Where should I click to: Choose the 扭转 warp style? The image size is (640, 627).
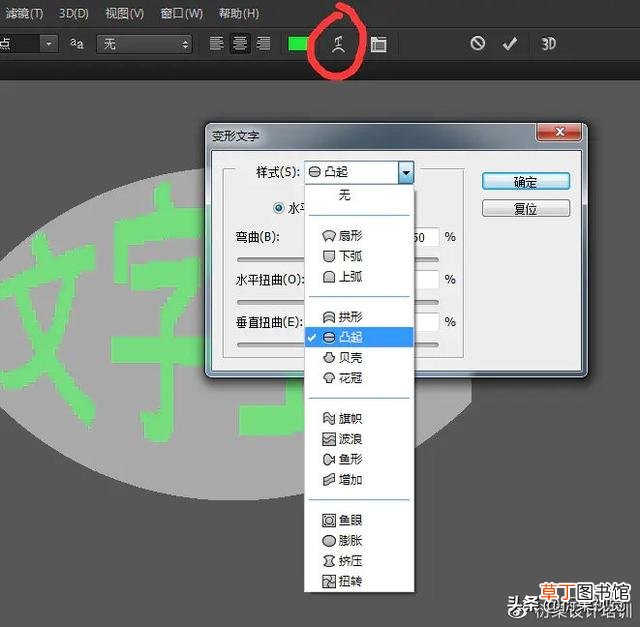359,581
